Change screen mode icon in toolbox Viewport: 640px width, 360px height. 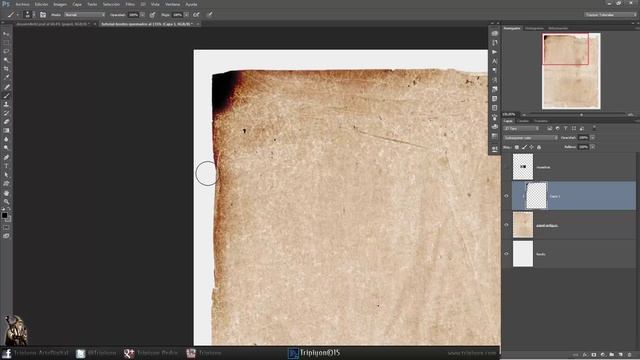pos(6,236)
